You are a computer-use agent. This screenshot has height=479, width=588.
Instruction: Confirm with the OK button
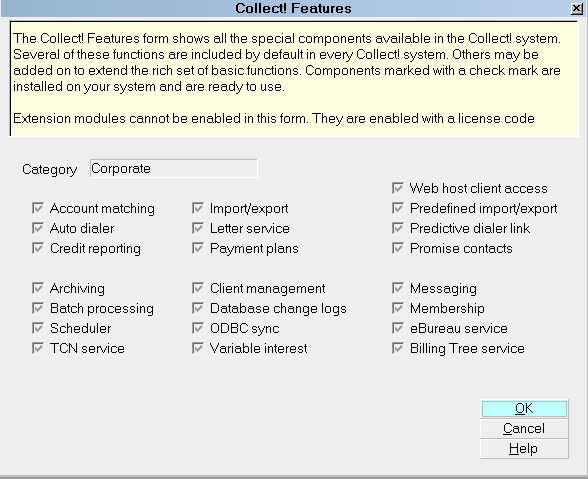click(524, 408)
